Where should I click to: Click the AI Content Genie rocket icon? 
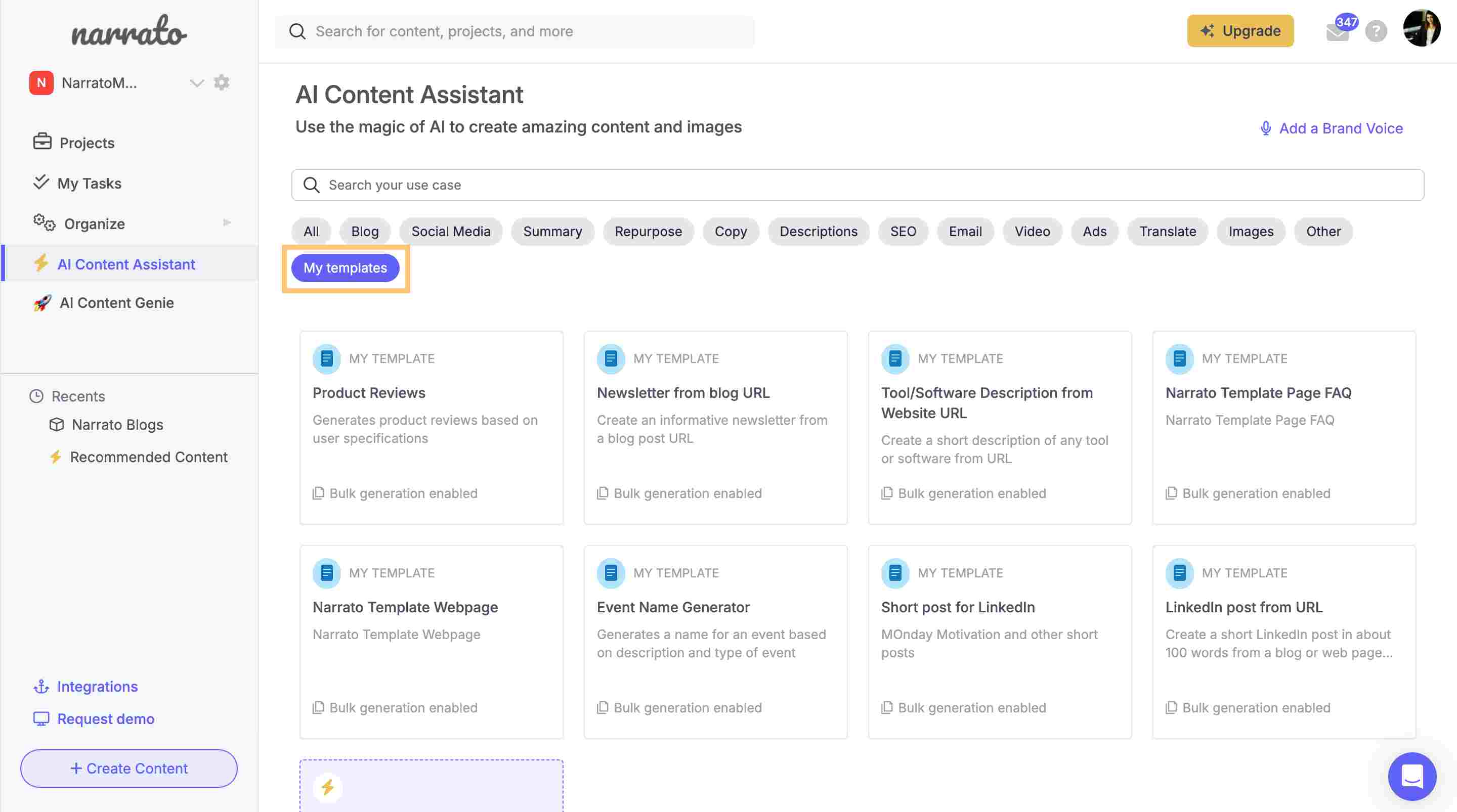click(42, 302)
